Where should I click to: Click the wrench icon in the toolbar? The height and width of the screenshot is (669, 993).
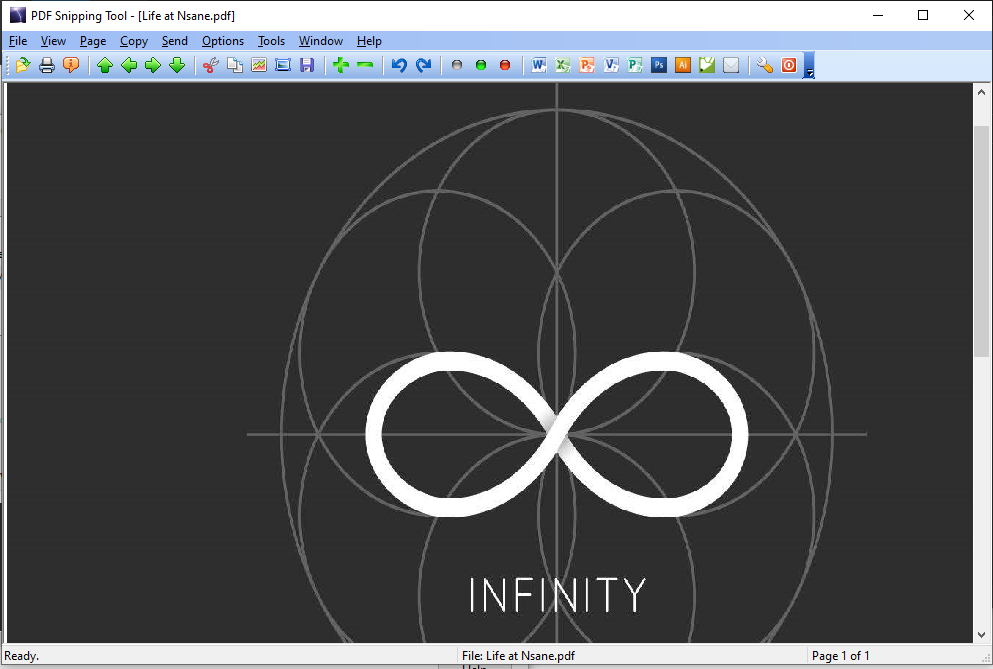(x=765, y=65)
